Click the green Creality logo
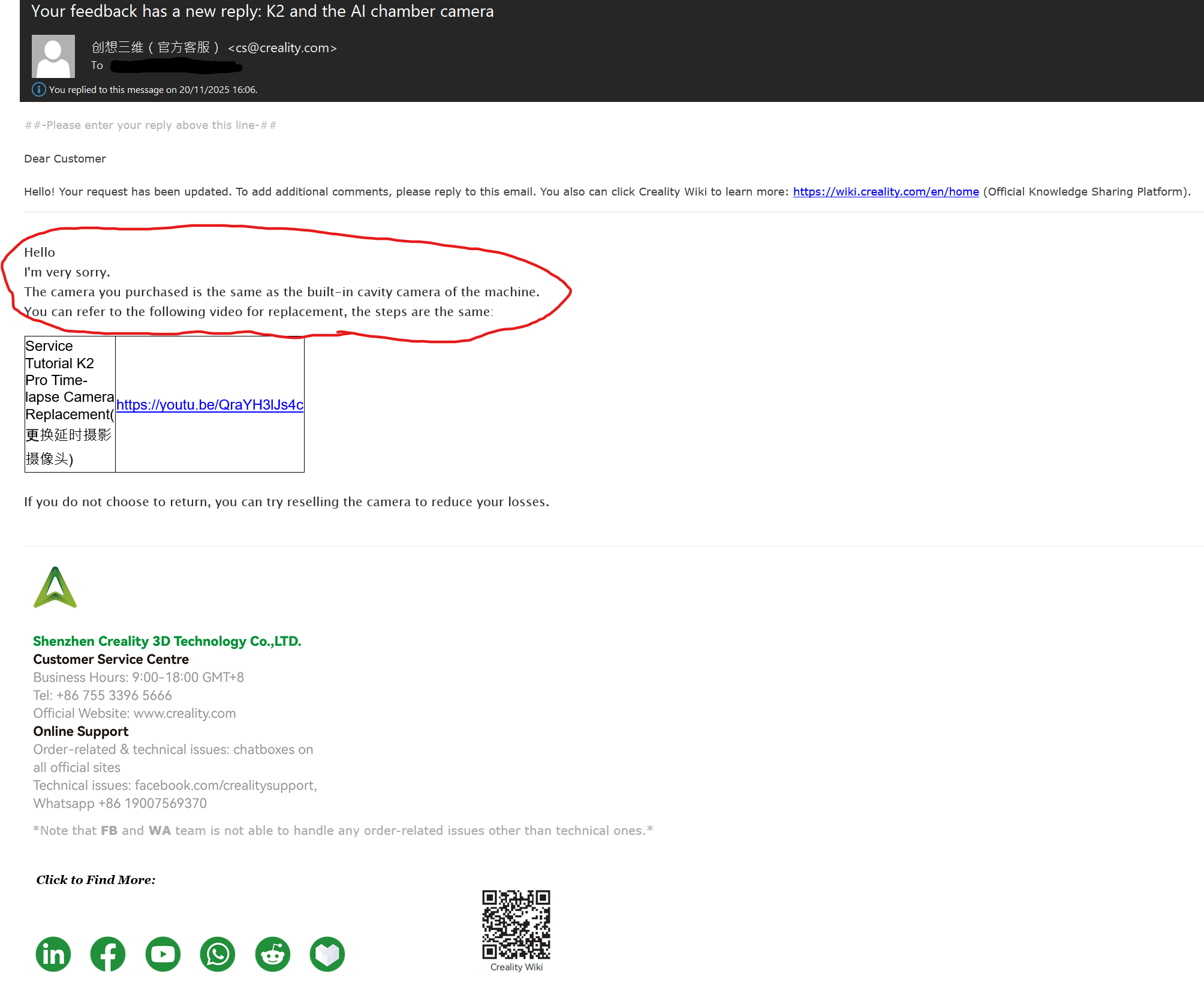The height and width of the screenshot is (986, 1204). (55, 588)
